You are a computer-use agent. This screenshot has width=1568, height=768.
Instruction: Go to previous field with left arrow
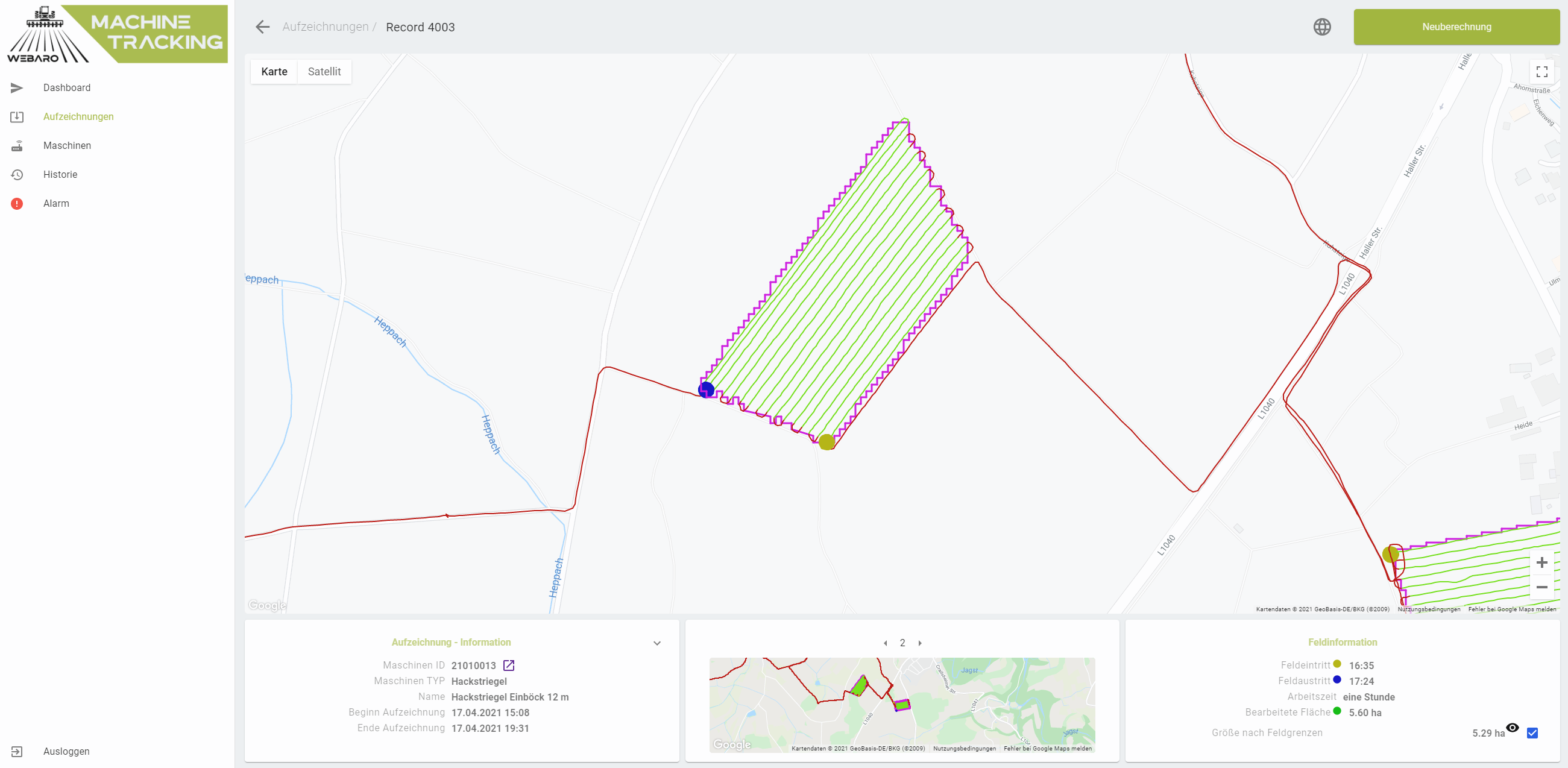885,643
